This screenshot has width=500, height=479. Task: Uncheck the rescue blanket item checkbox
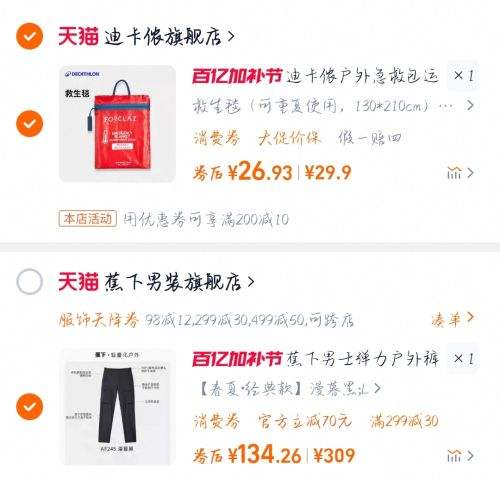tap(30, 124)
